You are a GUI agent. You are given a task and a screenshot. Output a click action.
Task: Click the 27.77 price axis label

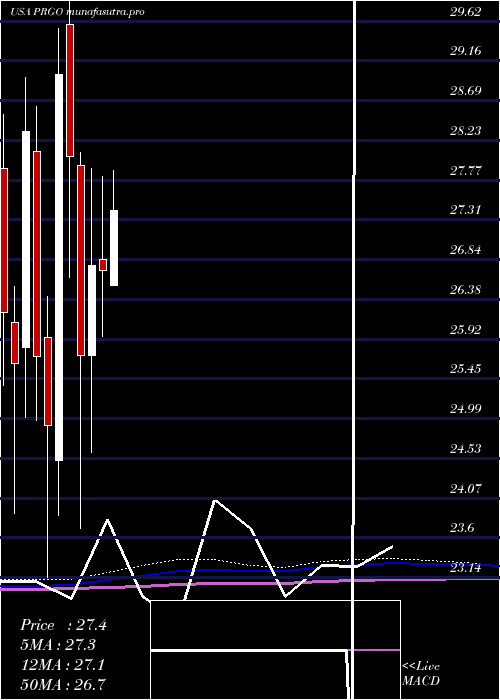coord(466,171)
